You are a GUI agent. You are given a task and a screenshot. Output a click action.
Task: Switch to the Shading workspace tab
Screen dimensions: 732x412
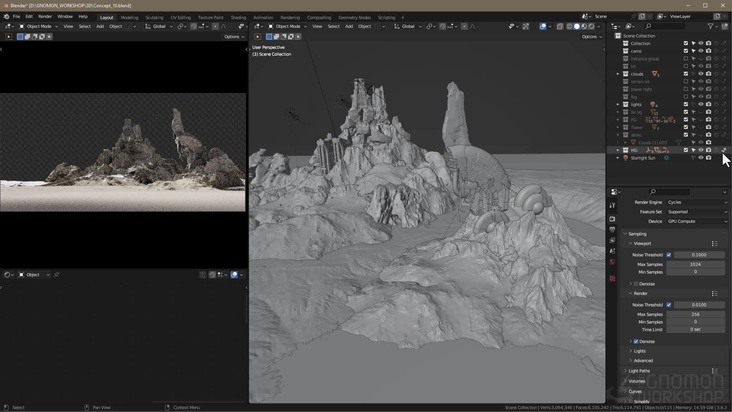(x=238, y=18)
